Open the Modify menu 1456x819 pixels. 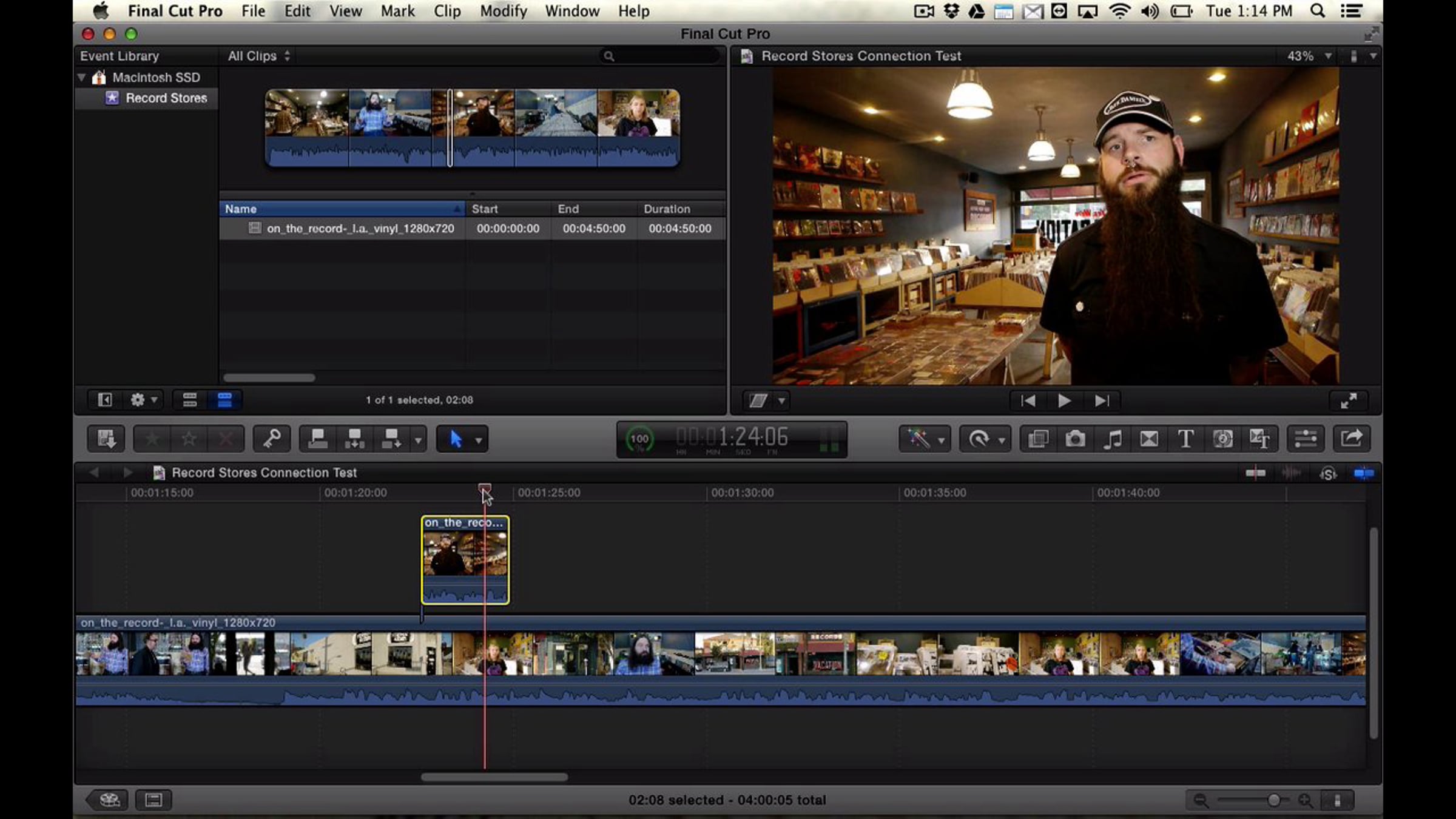(x=504, y=11)
